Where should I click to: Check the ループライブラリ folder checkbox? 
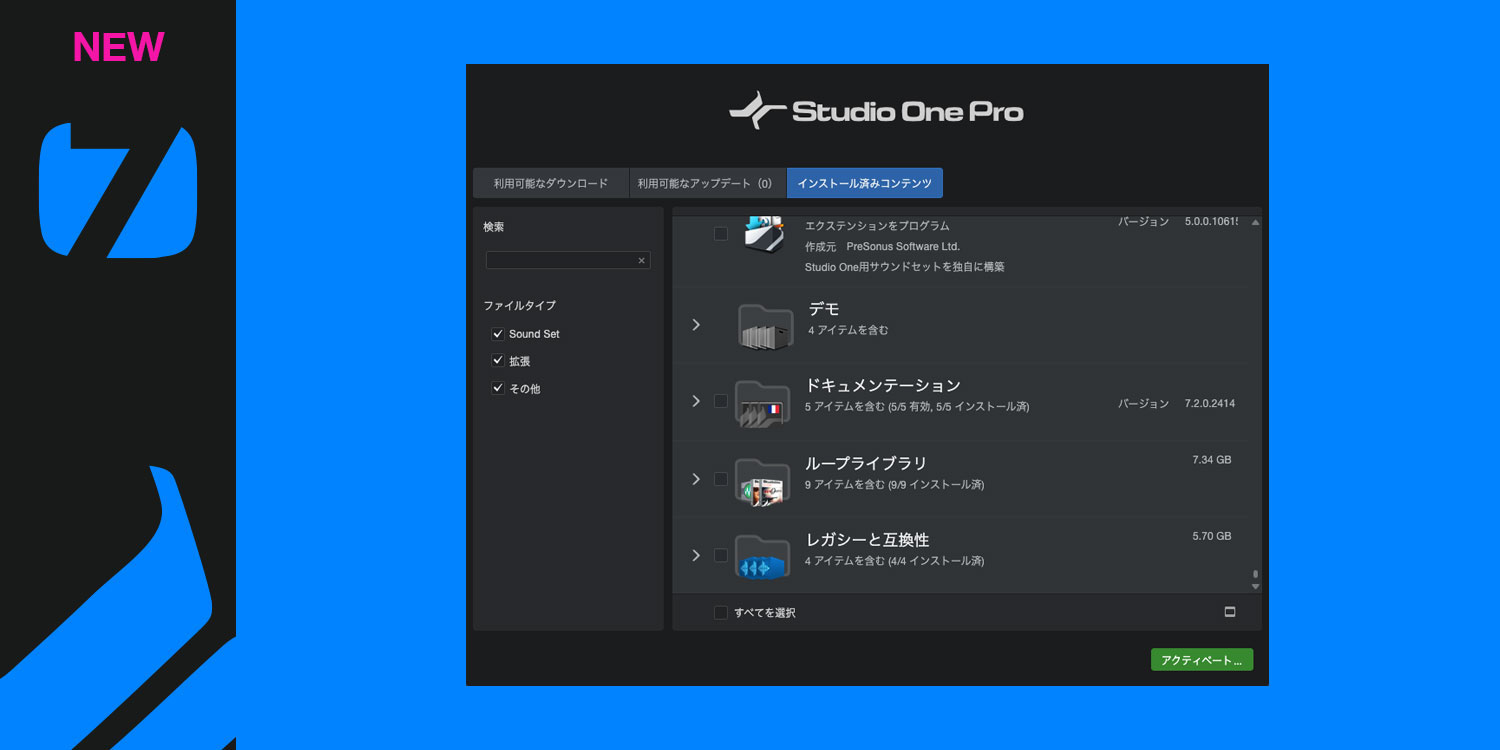tap(721, 479)
